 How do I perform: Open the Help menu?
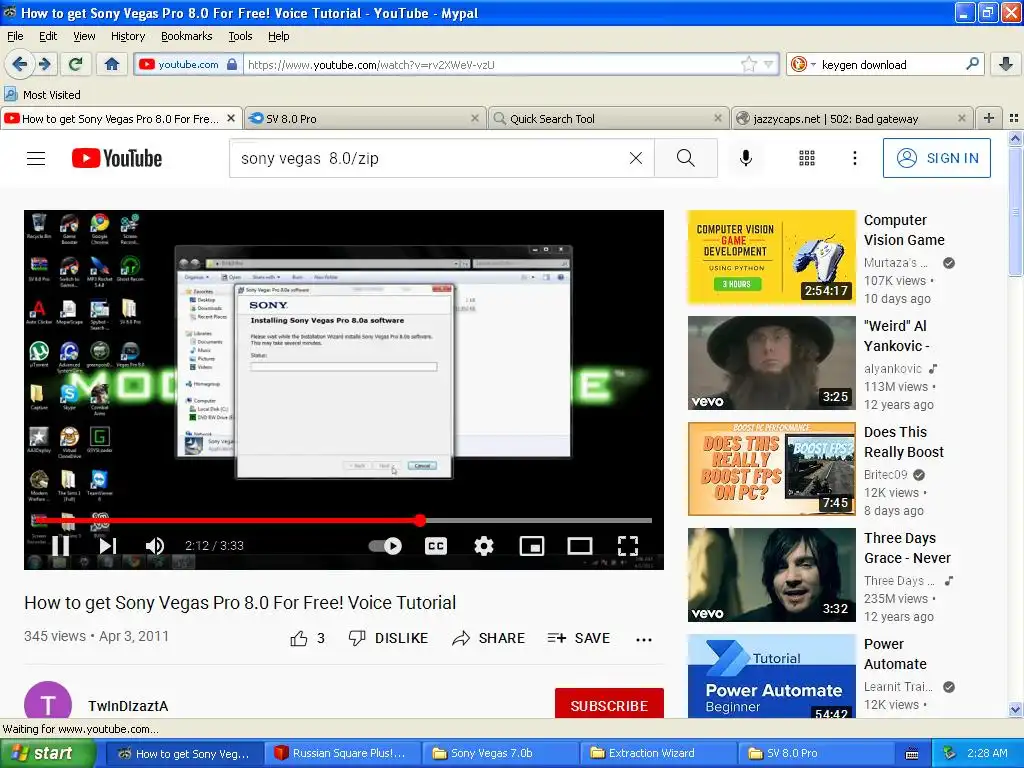(x=278, y=36)
